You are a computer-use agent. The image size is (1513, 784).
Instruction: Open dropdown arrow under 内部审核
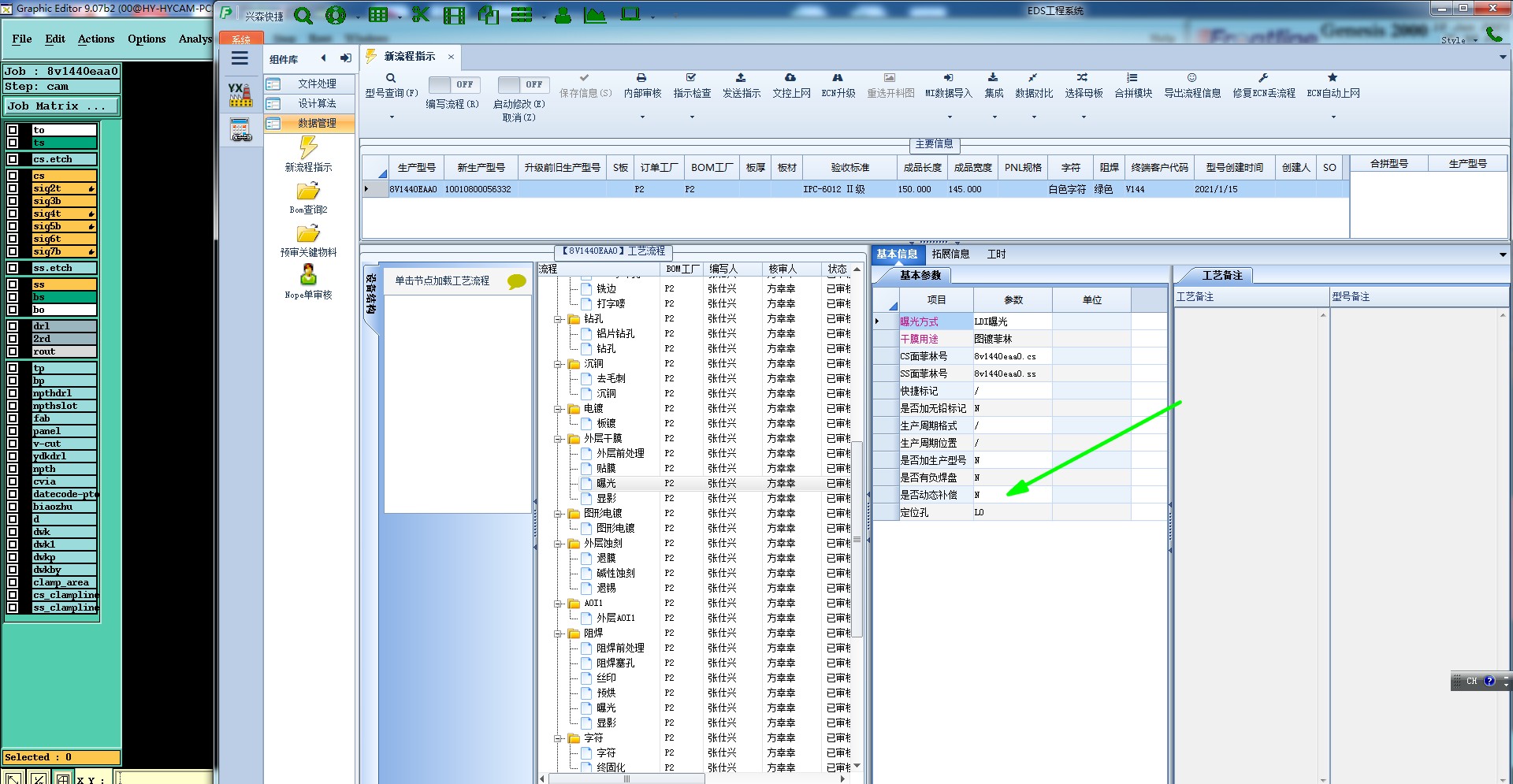[x=642, y=117]
